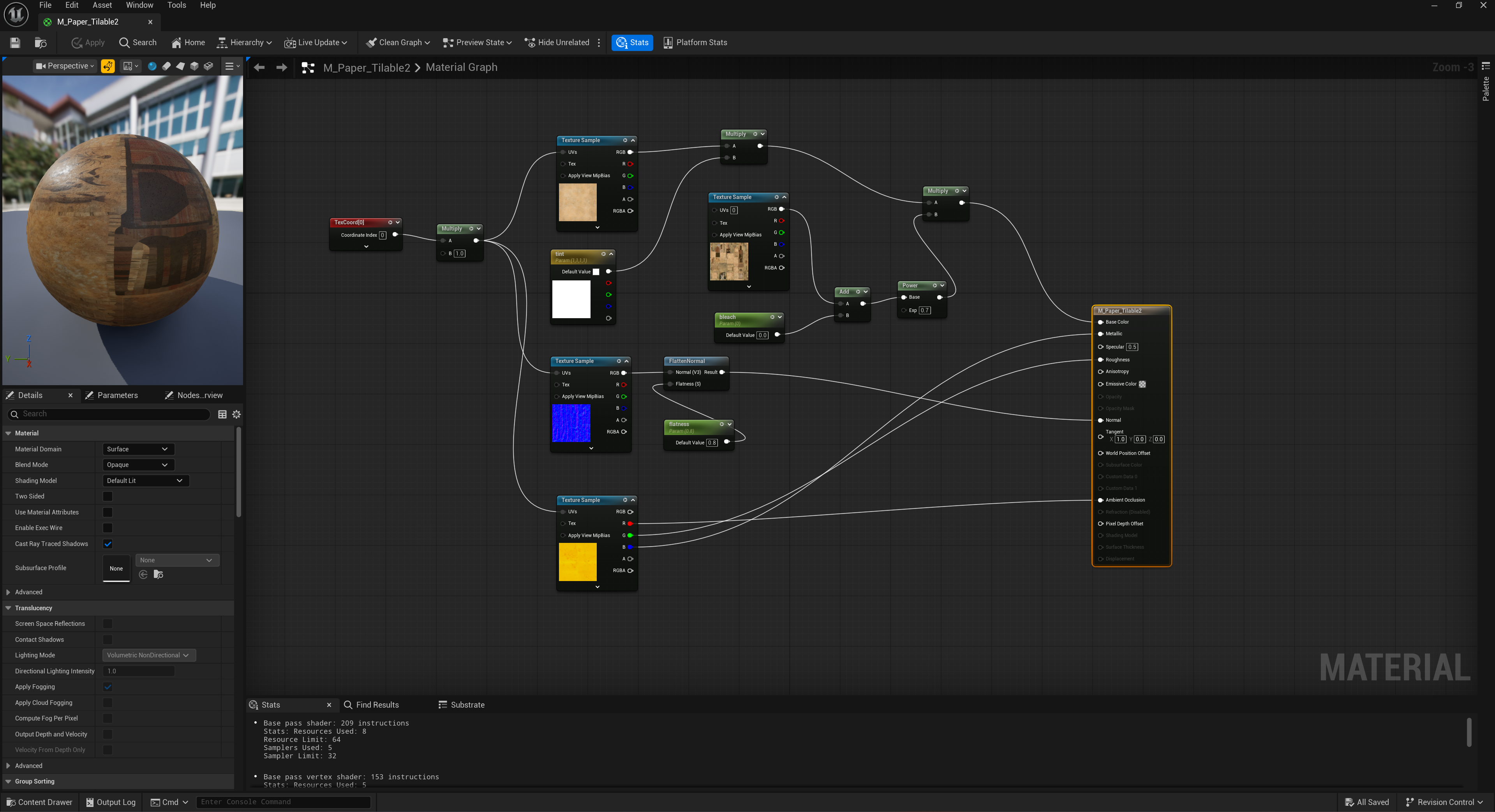
Task: Click the Save asset icon
Action: coord(15,42)
